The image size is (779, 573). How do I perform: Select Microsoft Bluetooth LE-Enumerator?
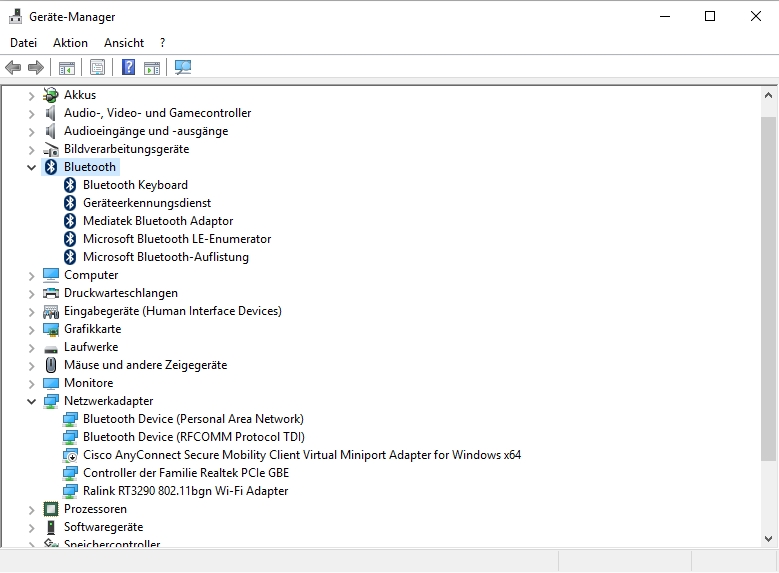pos(177,239)
